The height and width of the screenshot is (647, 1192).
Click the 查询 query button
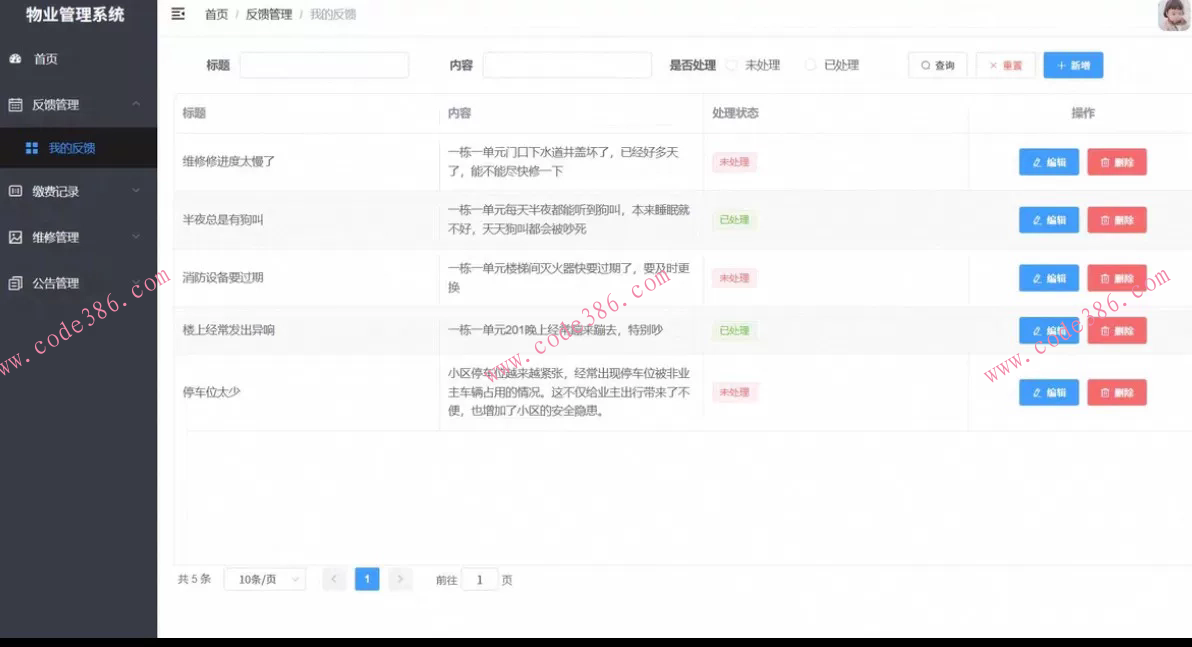(937, 64)
